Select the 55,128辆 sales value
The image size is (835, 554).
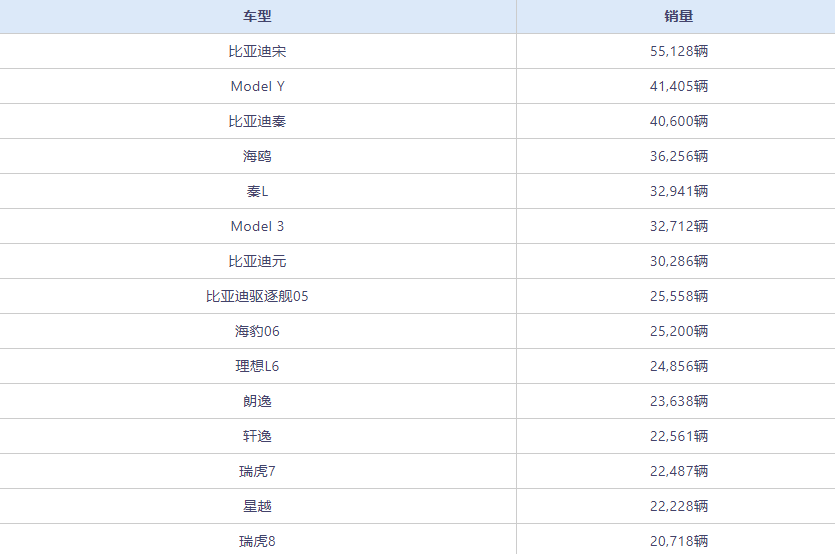pos(679,51)
